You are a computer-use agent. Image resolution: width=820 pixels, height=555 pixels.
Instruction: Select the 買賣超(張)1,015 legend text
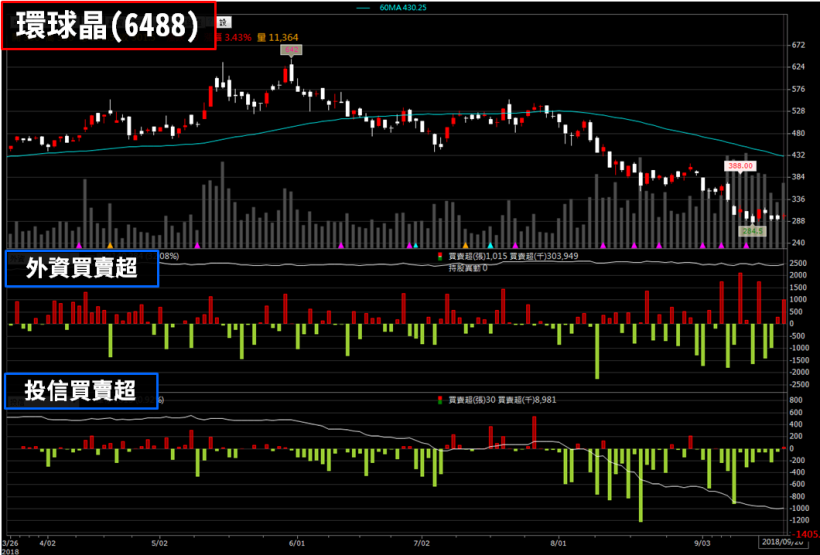(x=476, y=256)
